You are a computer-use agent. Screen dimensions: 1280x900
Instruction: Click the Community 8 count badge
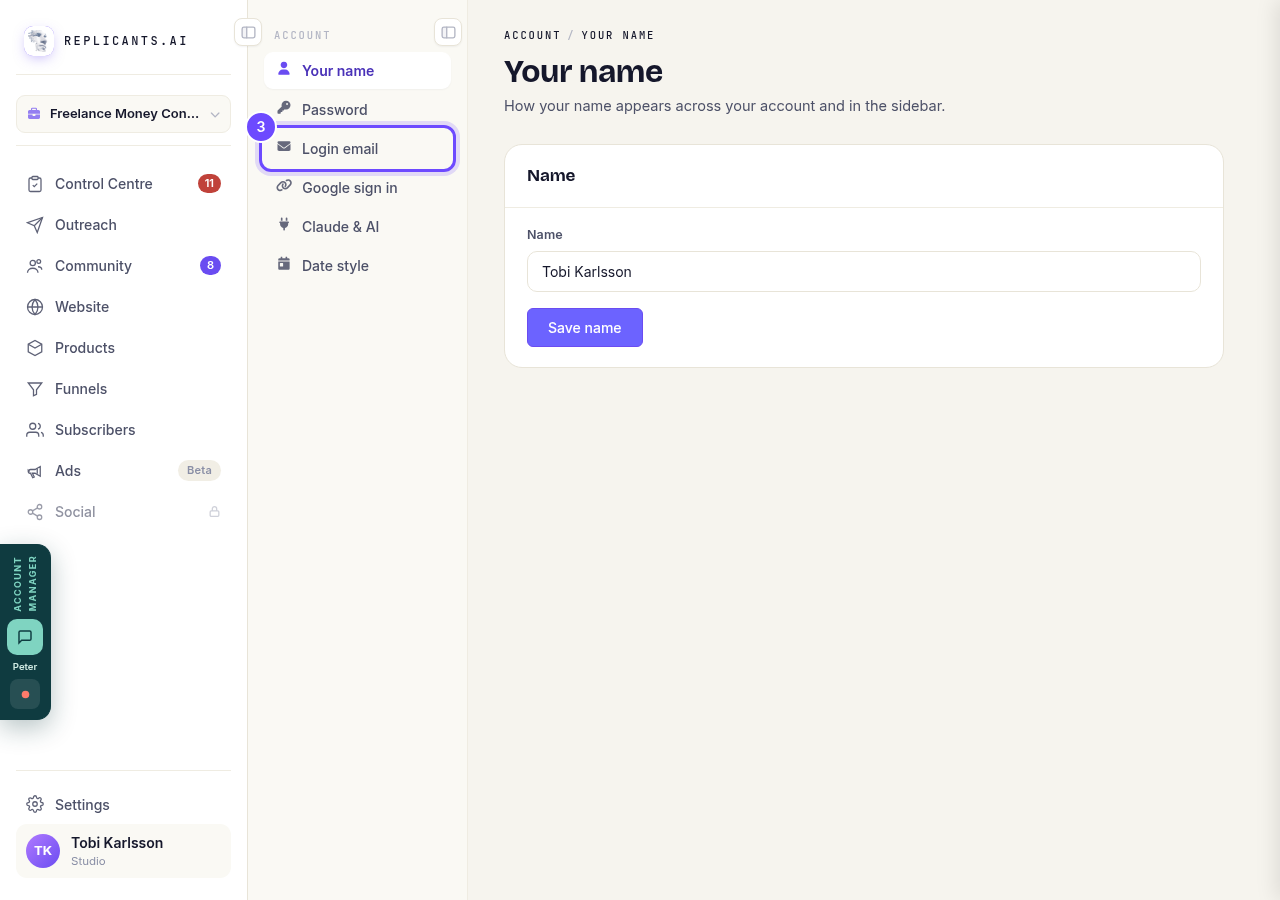(210, 266)
